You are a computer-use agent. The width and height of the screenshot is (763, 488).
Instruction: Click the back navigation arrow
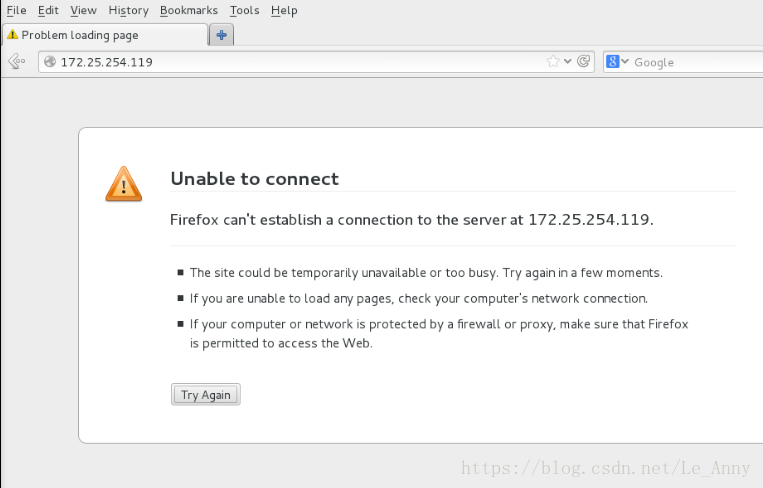click(16, 62)
